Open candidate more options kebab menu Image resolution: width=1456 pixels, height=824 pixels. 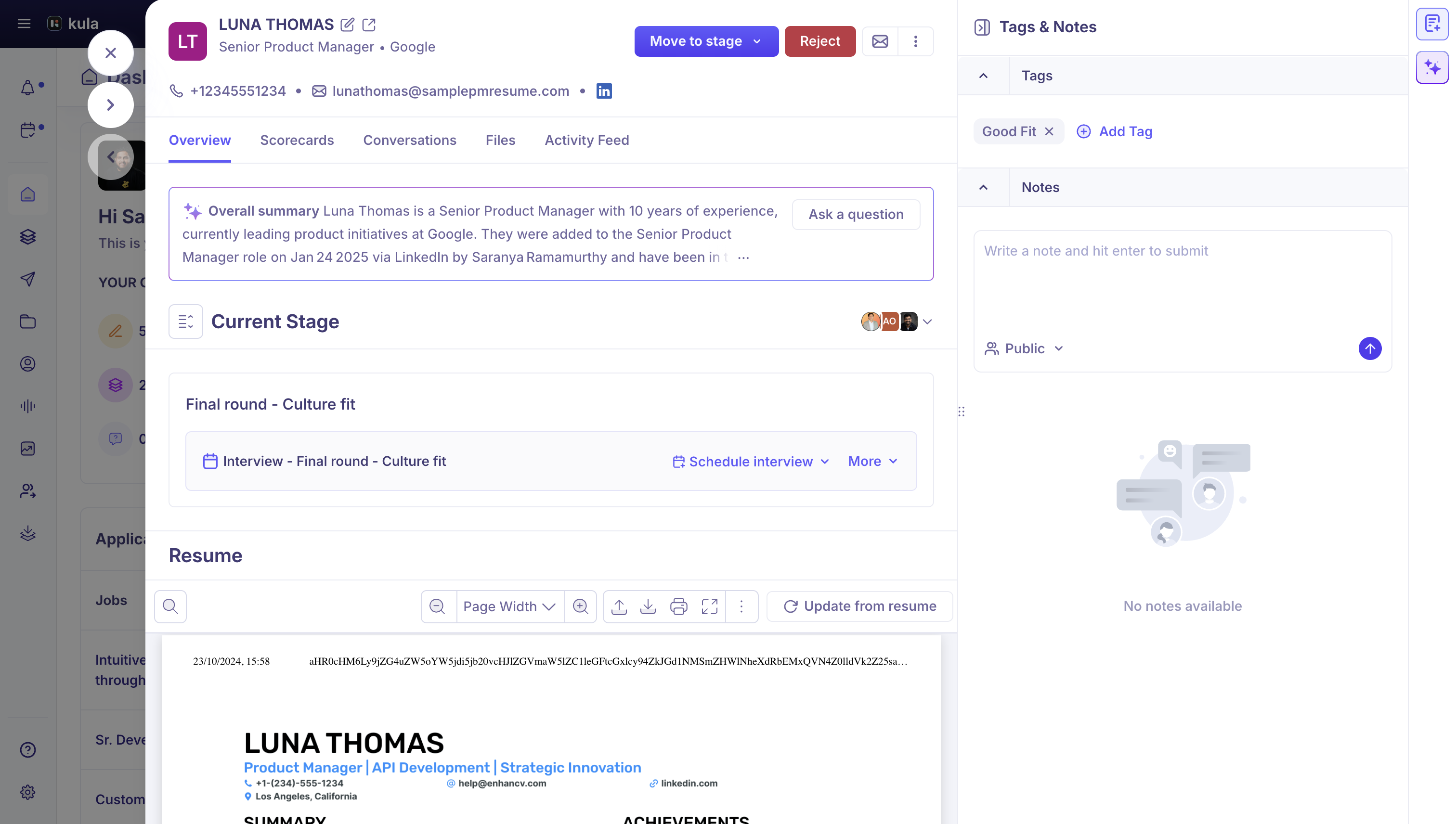pos(915,41)
